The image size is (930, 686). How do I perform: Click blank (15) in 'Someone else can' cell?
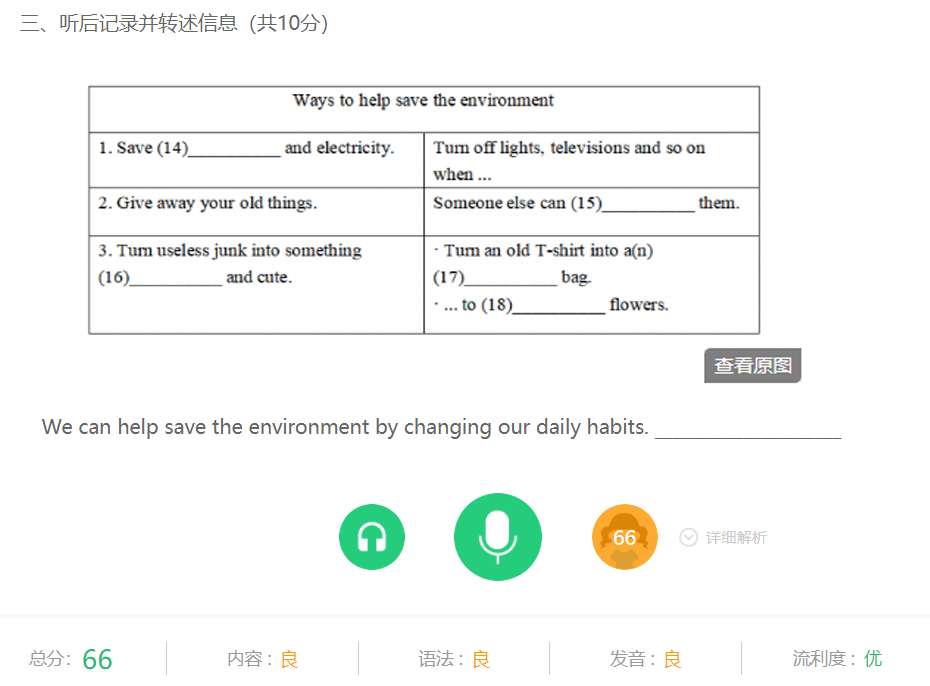(x=648, y=204)
